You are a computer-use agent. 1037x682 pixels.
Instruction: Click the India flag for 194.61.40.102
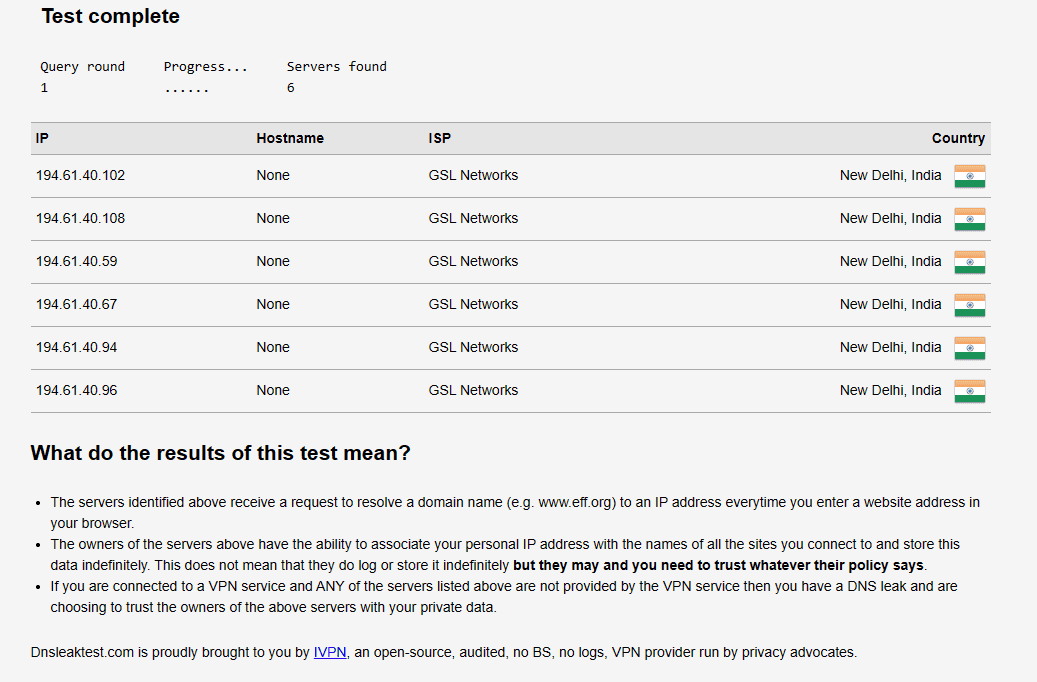969,176
